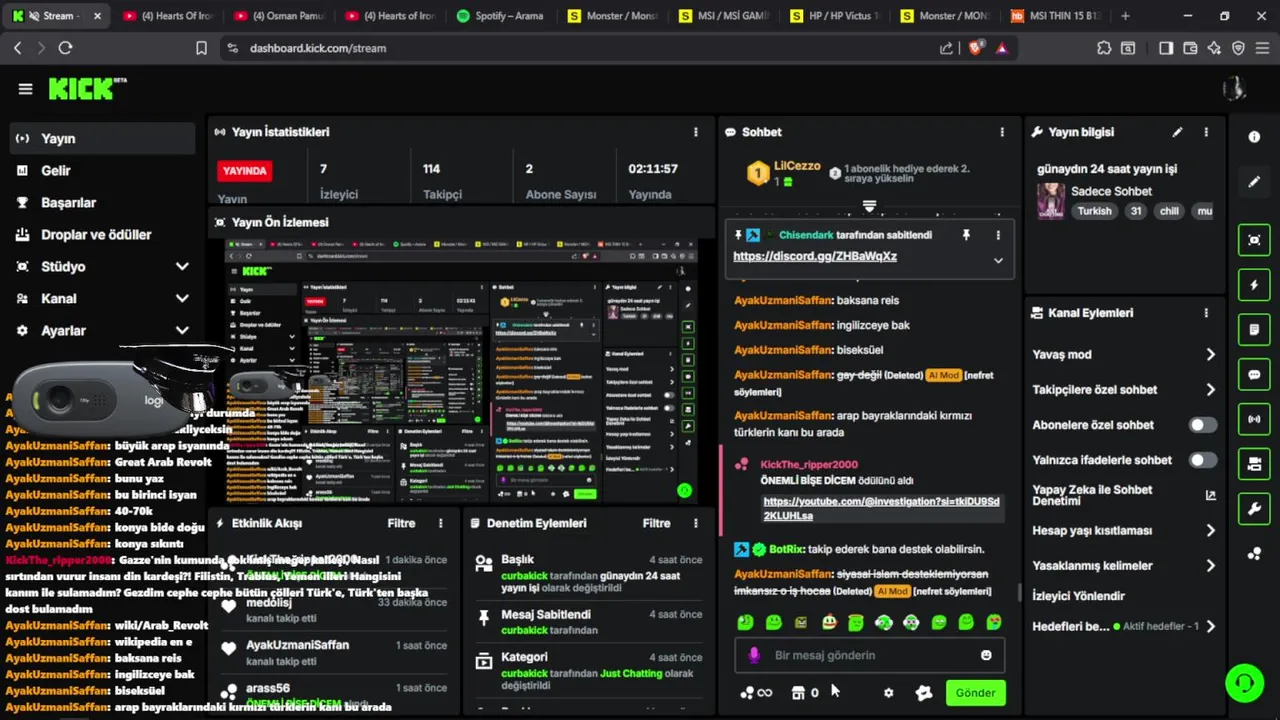Edit Yayın bilgisi with pencil icon
This screenshot has height=720, width=1280.
click(x=1177, y=132)
